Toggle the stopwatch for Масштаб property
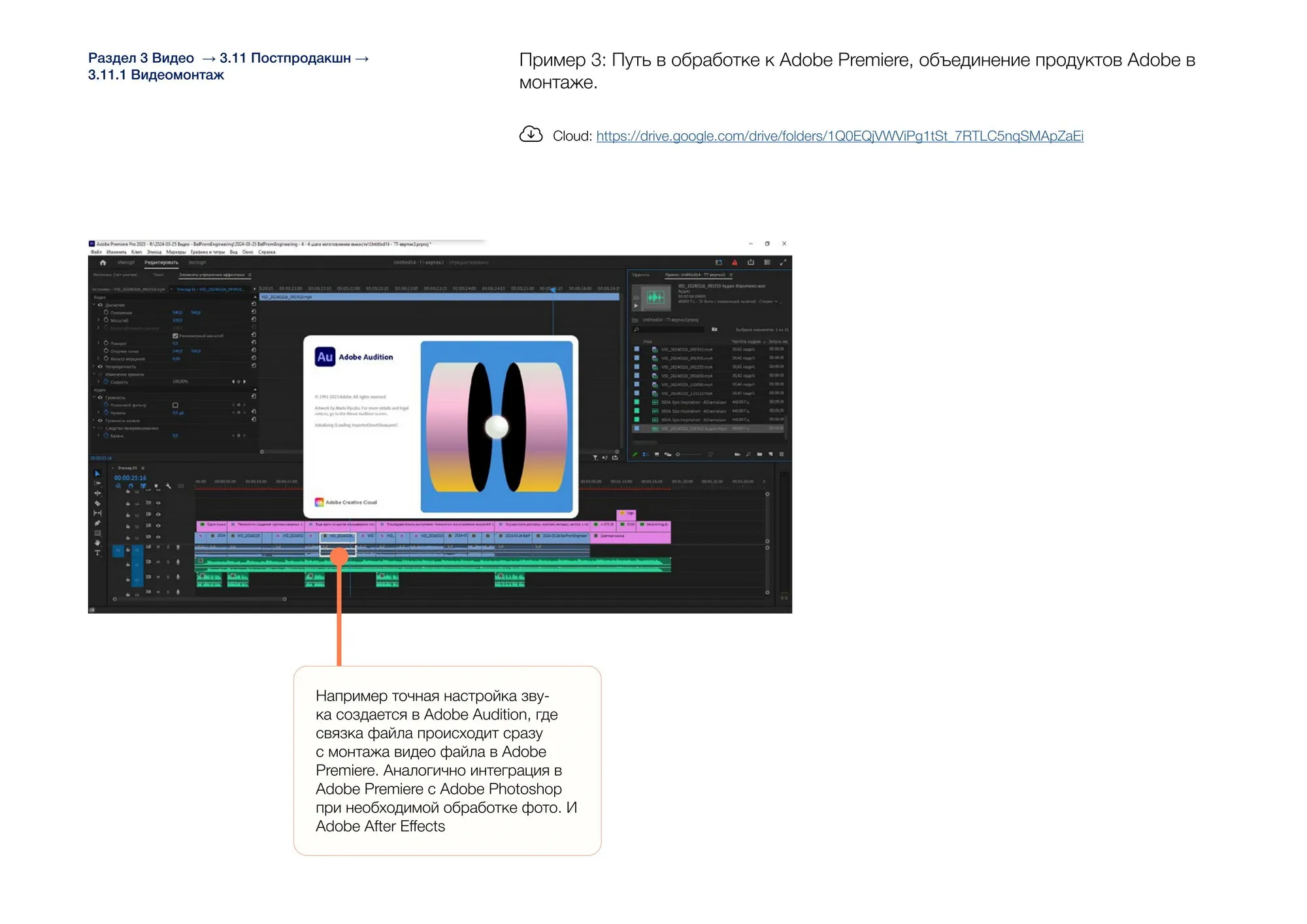The image size is (1307, 924). coord(106,320)
